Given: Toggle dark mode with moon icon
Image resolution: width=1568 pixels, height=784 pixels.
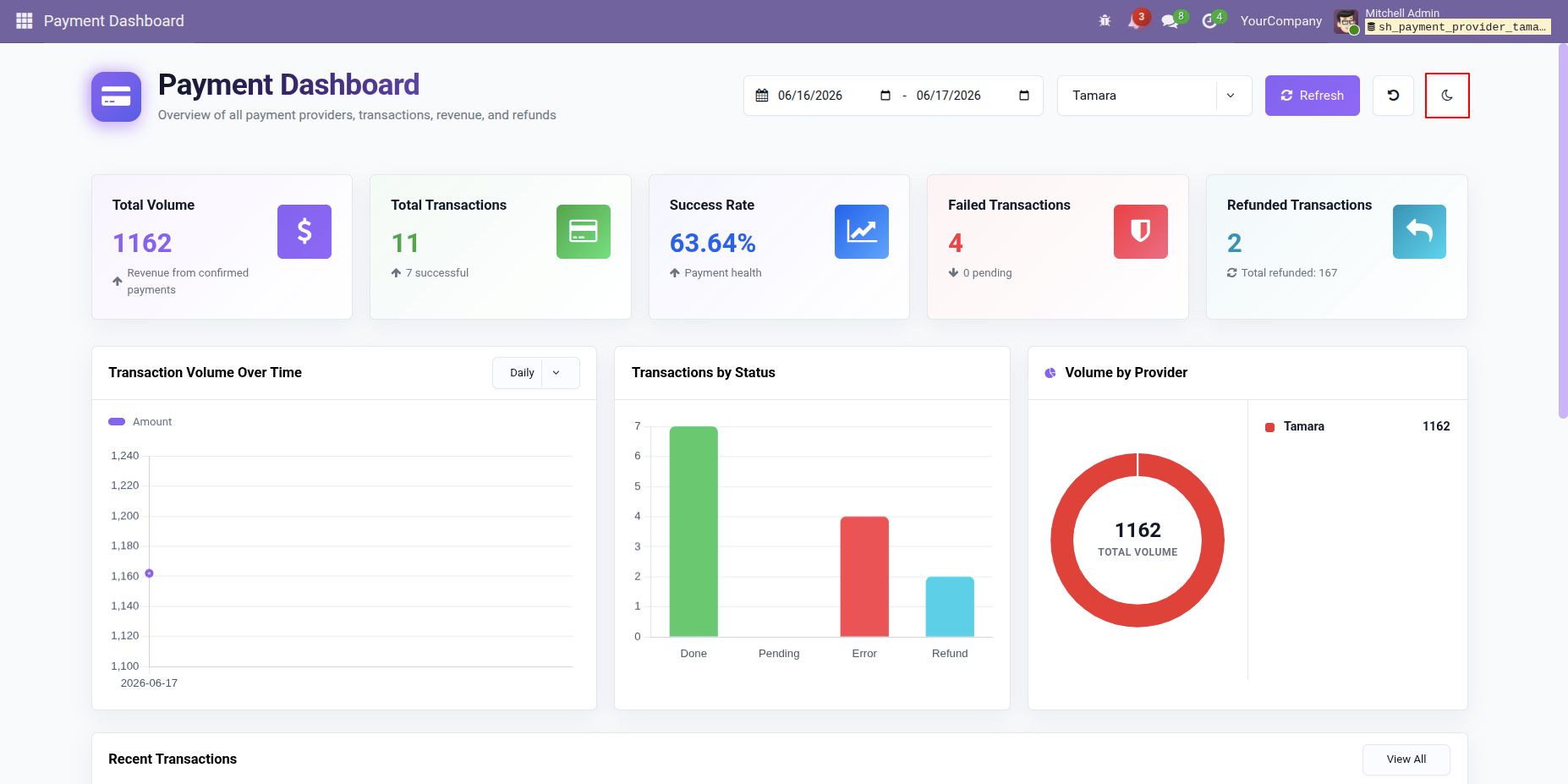Looking at the screenshot, I should (1447, 96).
